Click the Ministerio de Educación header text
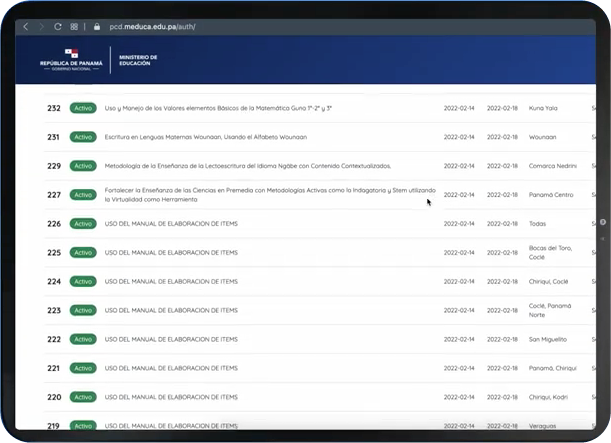The height and width of the screenshot is (443, 611). click(138, 60)
